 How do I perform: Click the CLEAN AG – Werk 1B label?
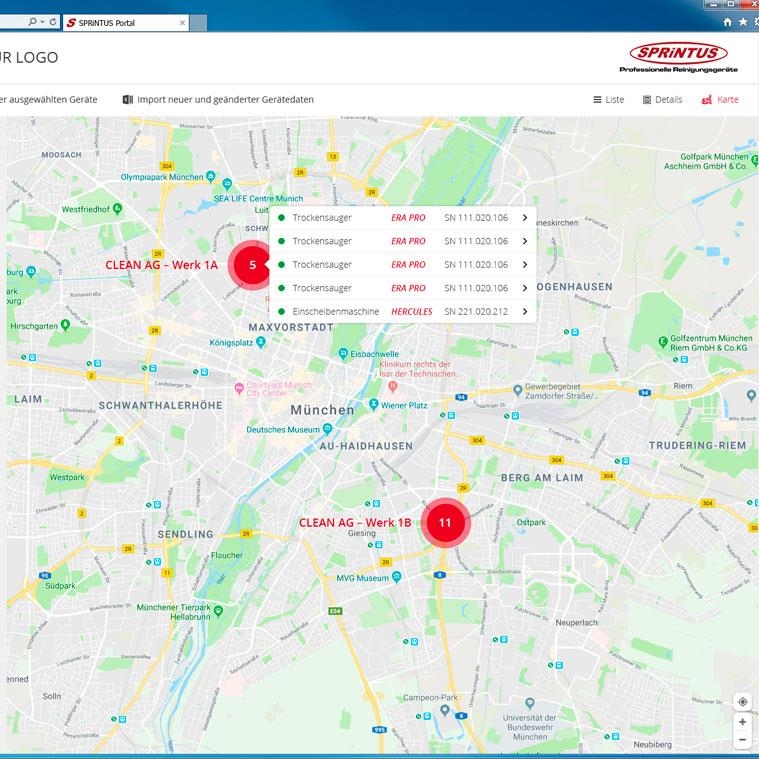[354, 523]
